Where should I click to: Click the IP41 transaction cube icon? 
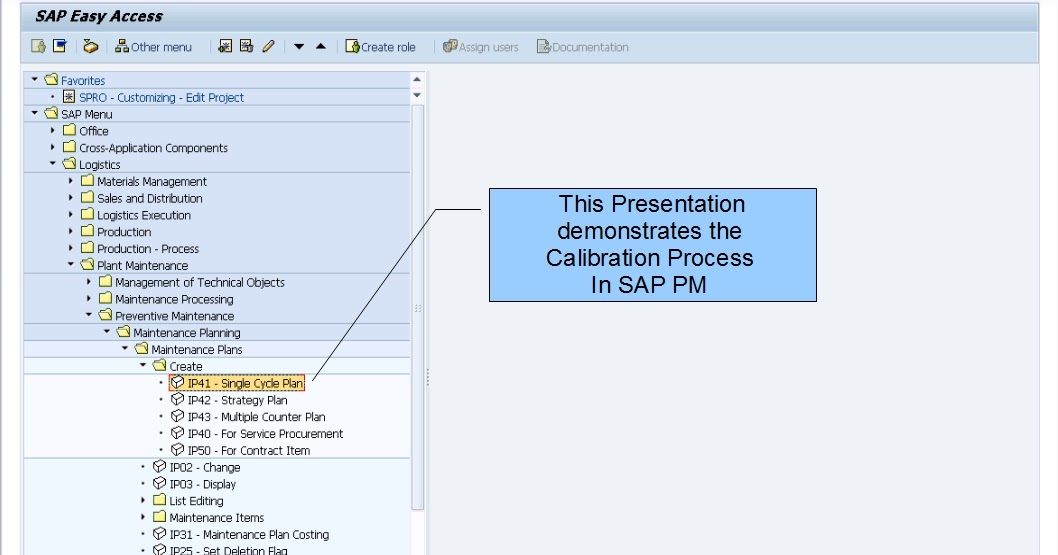177,382
